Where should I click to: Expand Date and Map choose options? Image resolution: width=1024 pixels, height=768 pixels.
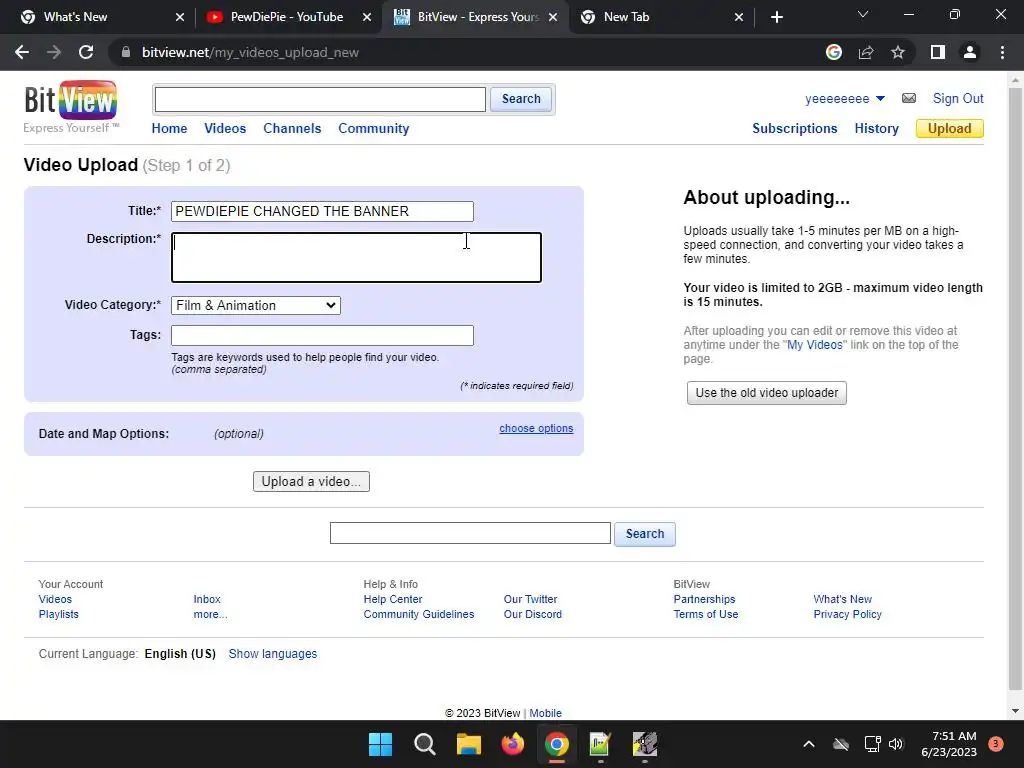pyautogui.click(x=536, y=428)
